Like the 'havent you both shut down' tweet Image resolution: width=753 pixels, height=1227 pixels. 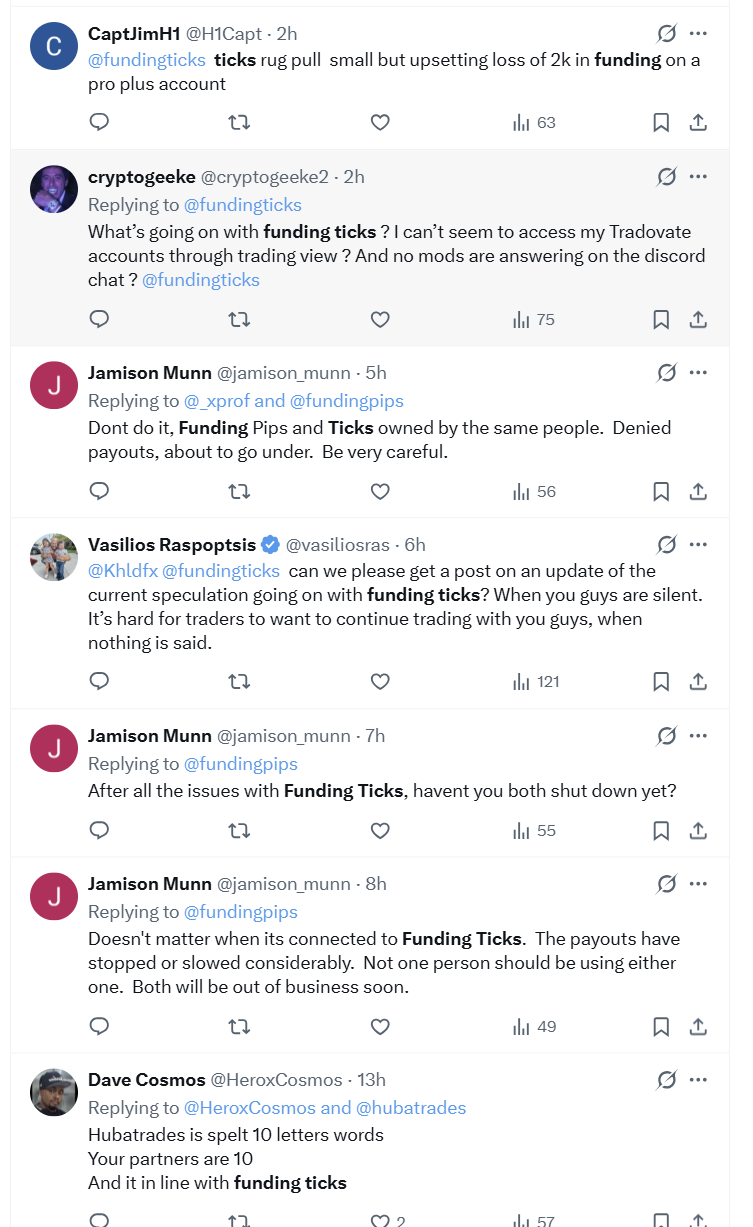[380, 830]
